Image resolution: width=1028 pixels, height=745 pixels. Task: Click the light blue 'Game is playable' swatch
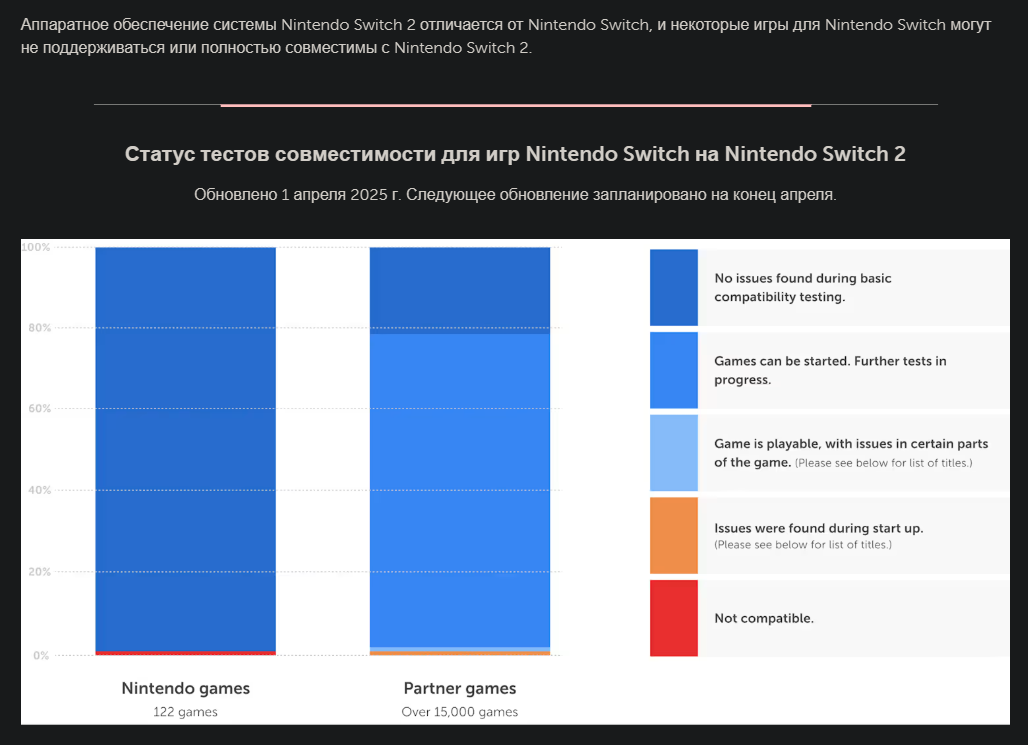coord(673,453)
